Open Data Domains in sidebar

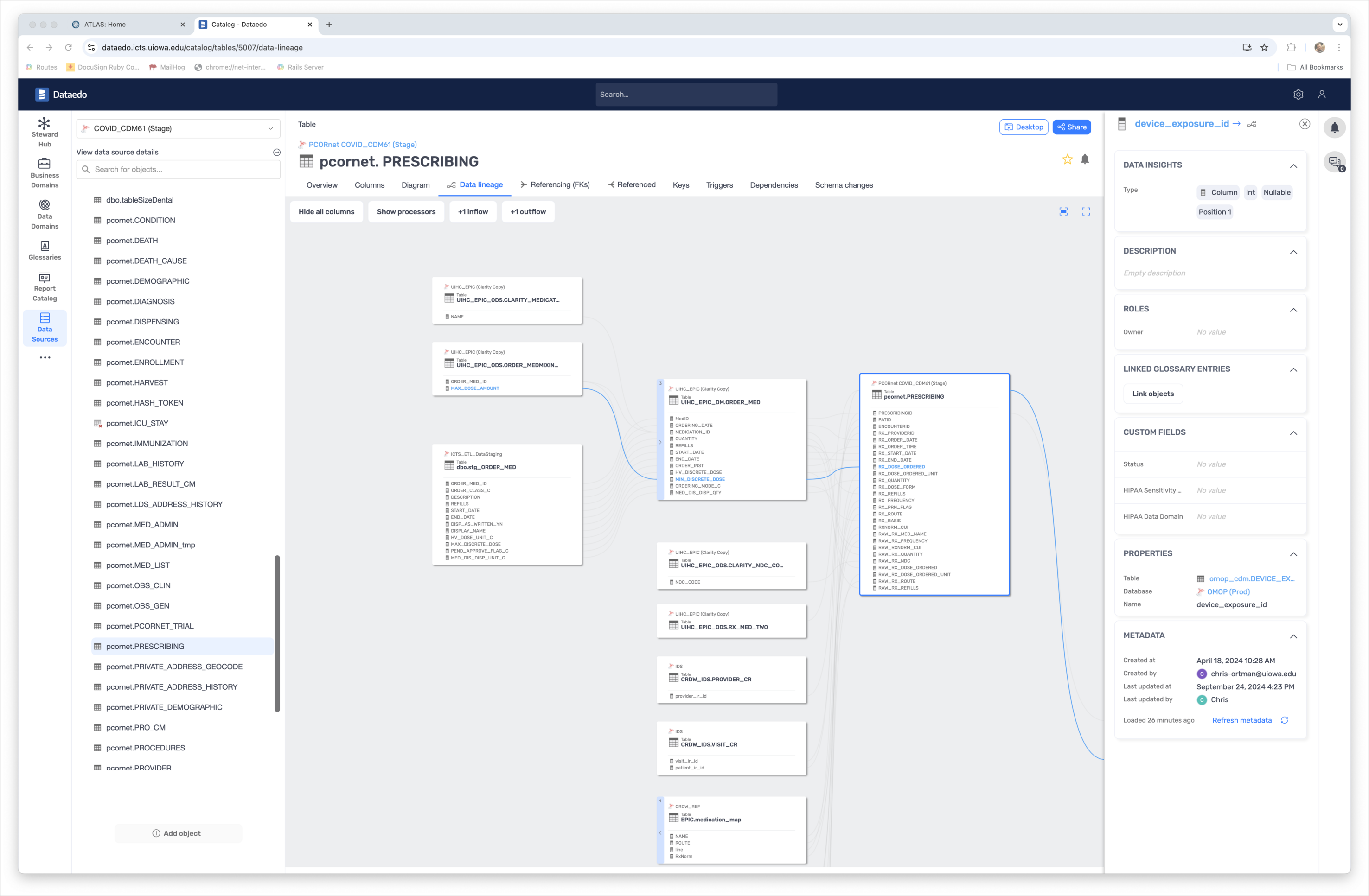point(45,214)
